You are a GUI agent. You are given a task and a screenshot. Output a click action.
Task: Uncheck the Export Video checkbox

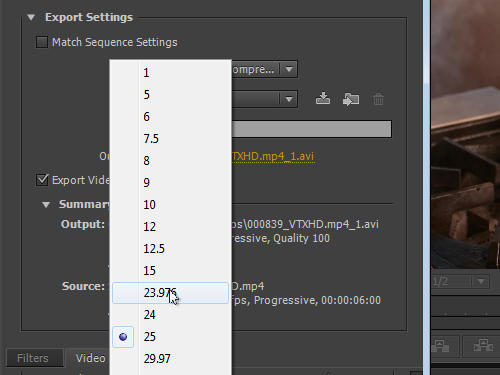coord(42,180)
